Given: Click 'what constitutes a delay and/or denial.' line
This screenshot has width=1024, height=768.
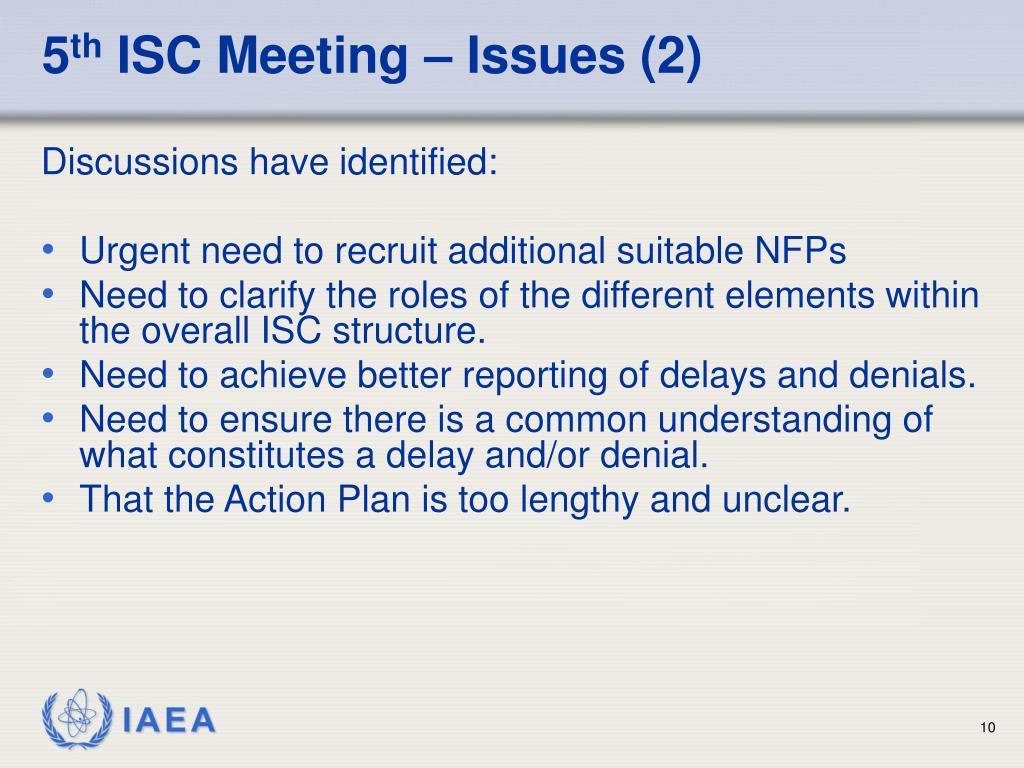Looking at the screenshot, I should (394, 455).
